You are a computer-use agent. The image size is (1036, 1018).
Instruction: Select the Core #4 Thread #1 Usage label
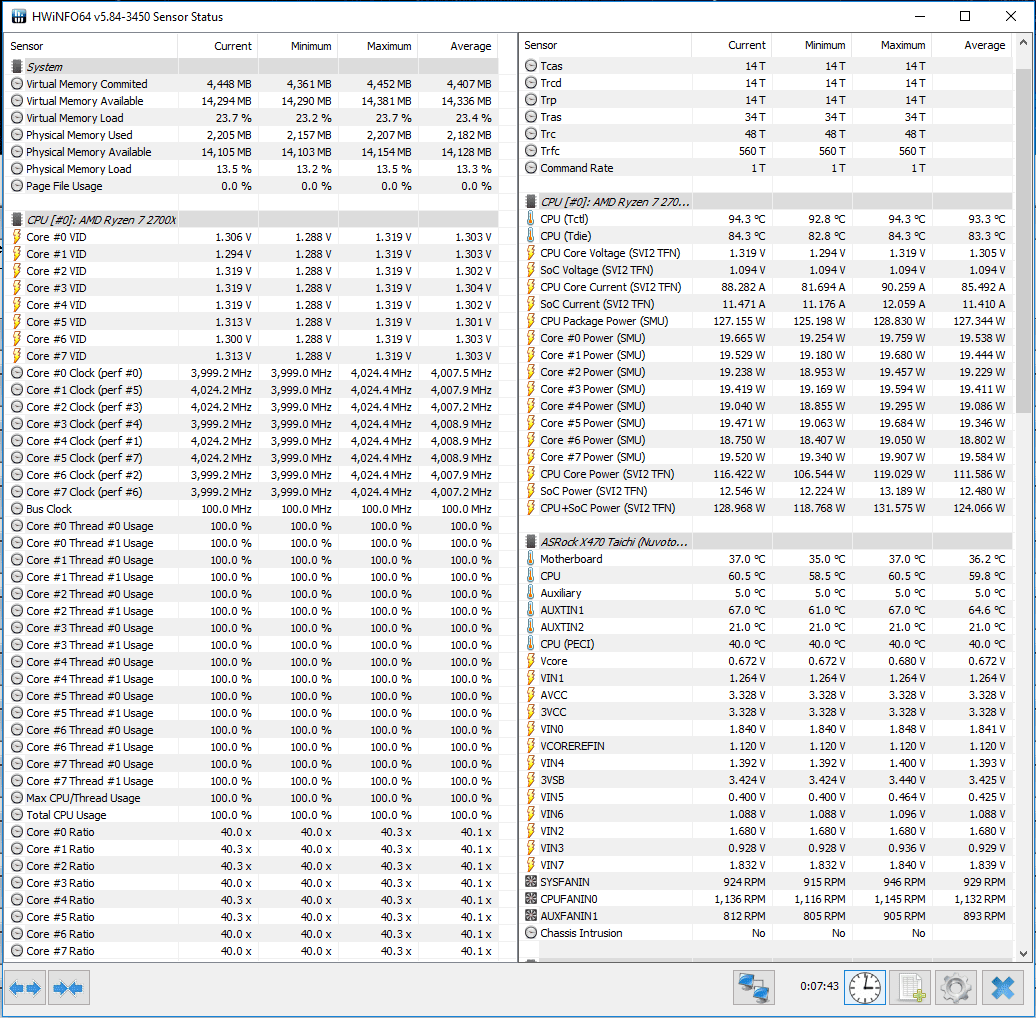pyautogui.click(x=90, y=678)
